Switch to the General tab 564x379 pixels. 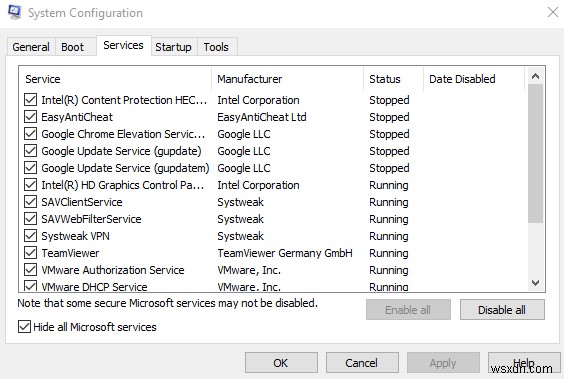[x=31, y=47]
